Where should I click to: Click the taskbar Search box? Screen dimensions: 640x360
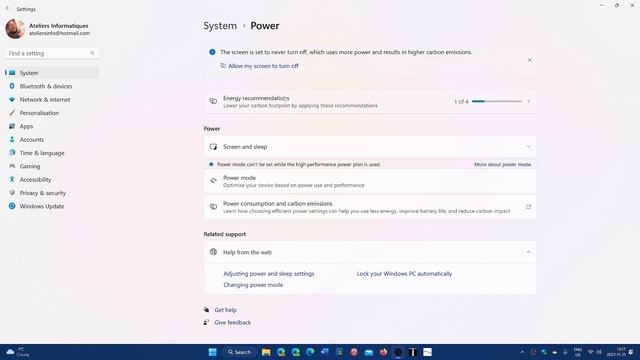click(240, 352)
